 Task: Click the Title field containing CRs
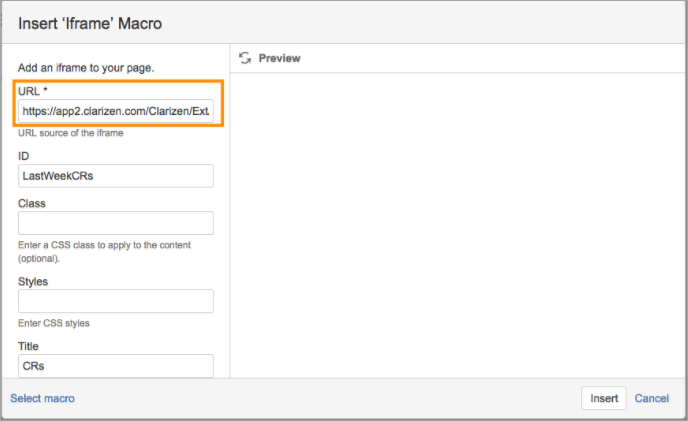point(116,366)
